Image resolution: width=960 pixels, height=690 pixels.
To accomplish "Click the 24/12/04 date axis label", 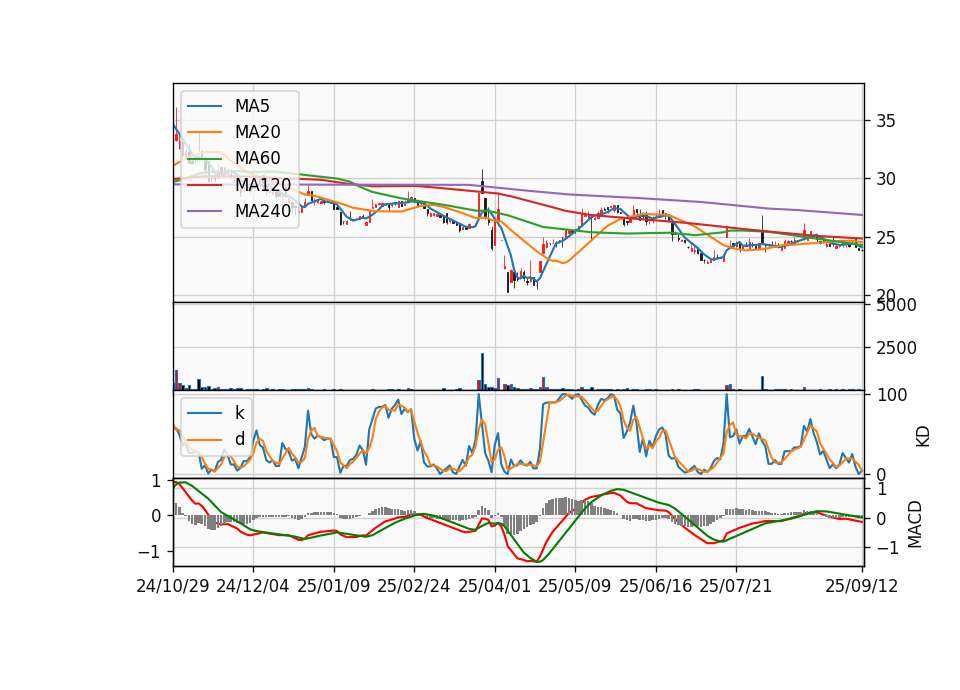I will 253,586.
